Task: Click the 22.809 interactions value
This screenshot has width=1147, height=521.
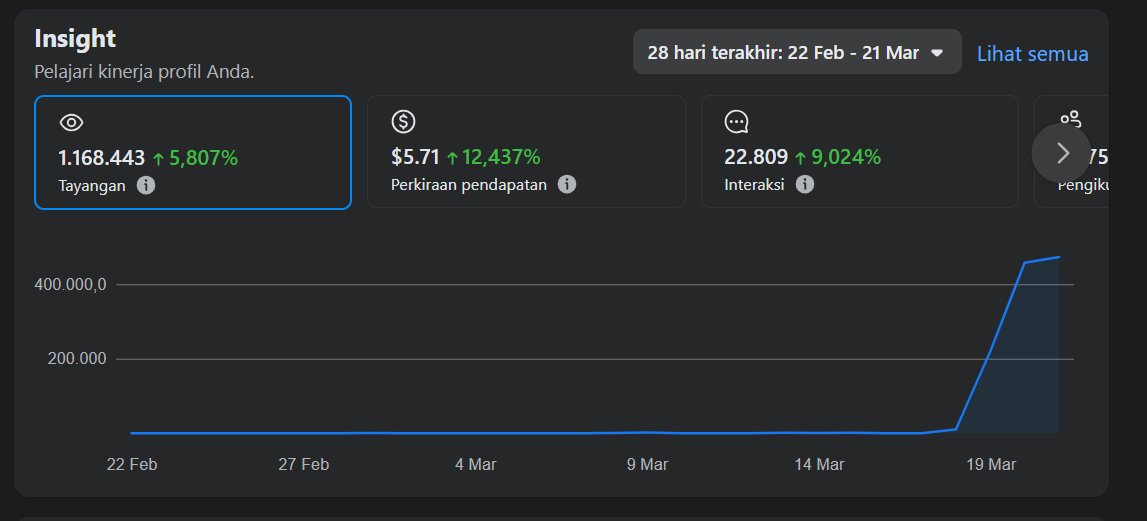Action: click(x=756, y=157)
